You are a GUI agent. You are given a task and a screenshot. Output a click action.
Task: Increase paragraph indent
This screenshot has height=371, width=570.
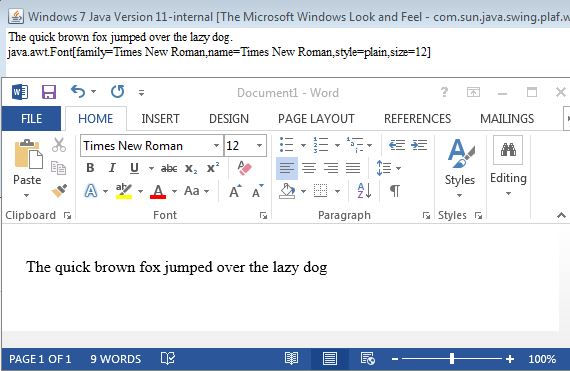click(419, 145)
